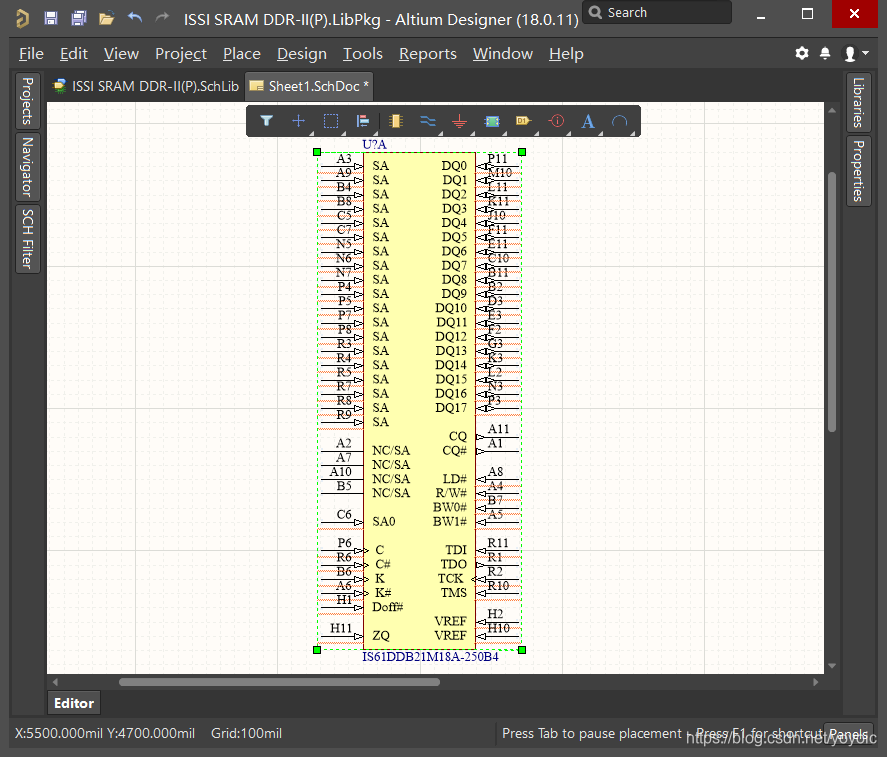
Task: Open the File menu
Action: (31, 54)
